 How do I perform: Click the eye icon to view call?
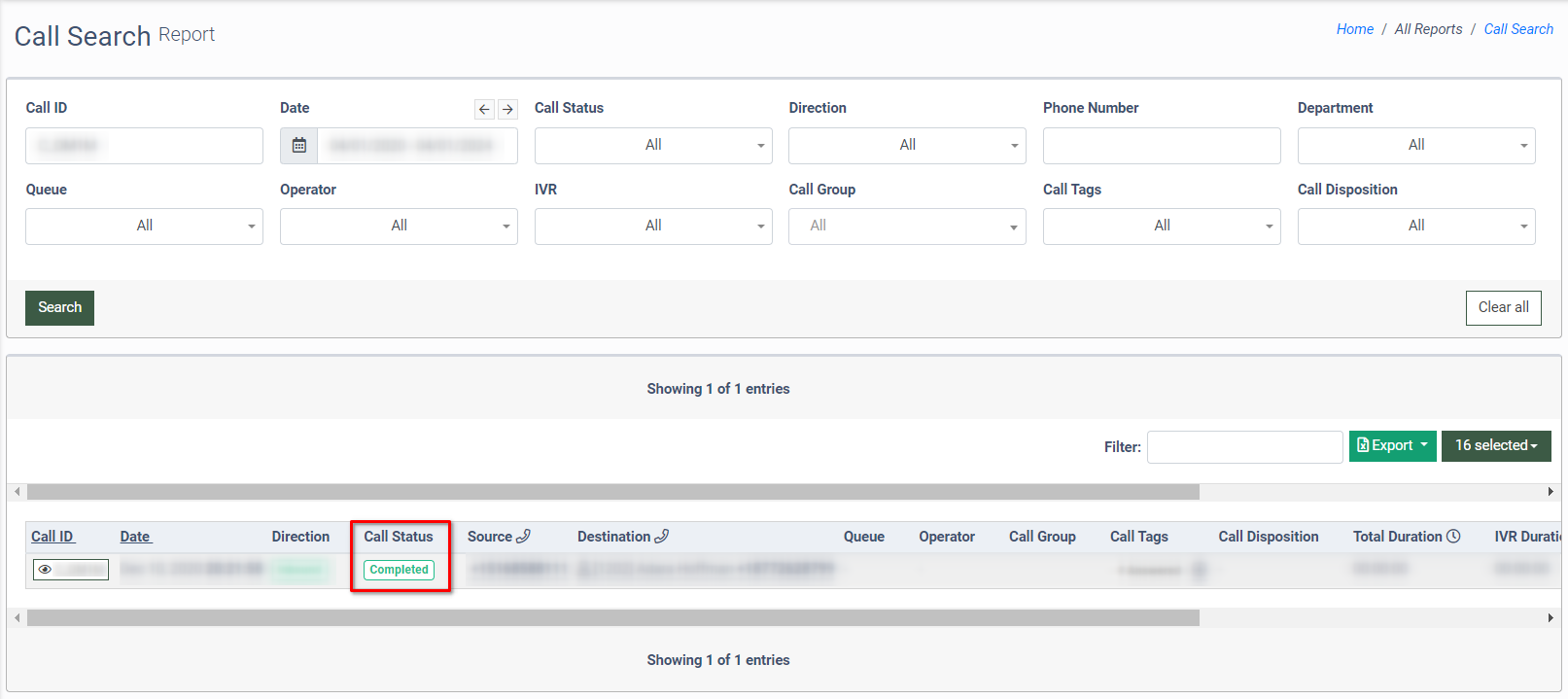pos(46,570)
